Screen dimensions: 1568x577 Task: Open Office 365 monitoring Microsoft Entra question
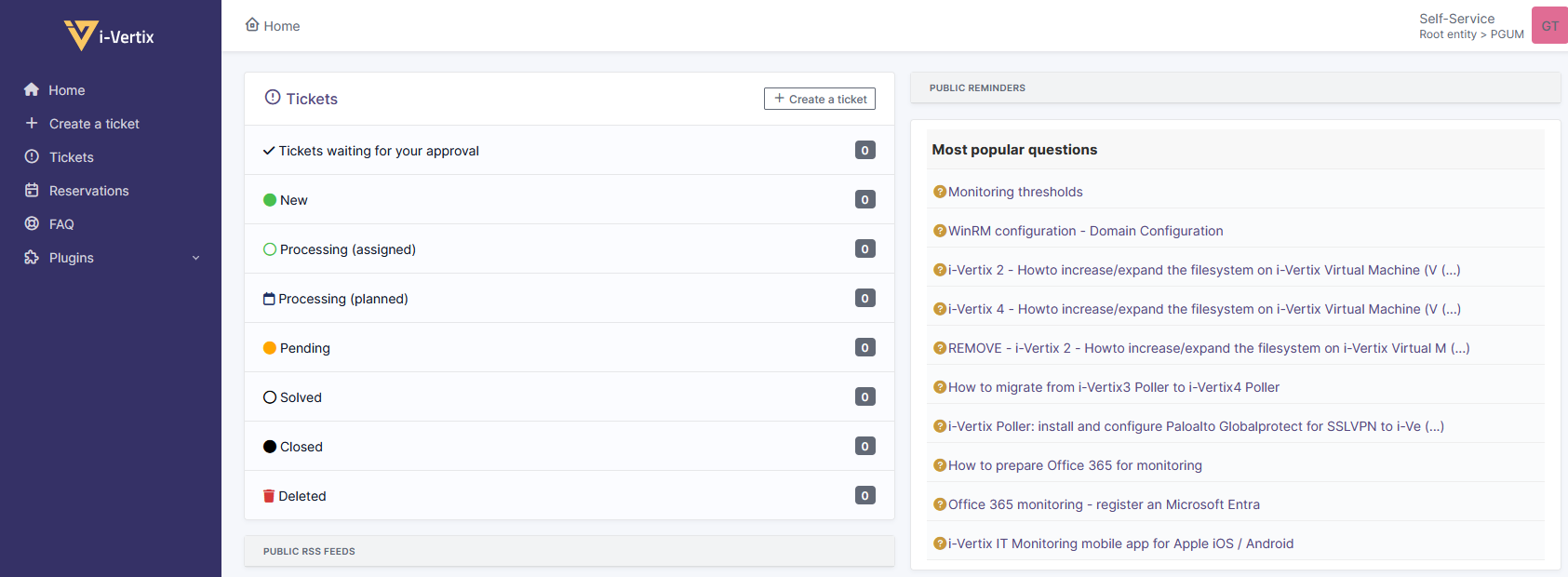pos(1104,504)
